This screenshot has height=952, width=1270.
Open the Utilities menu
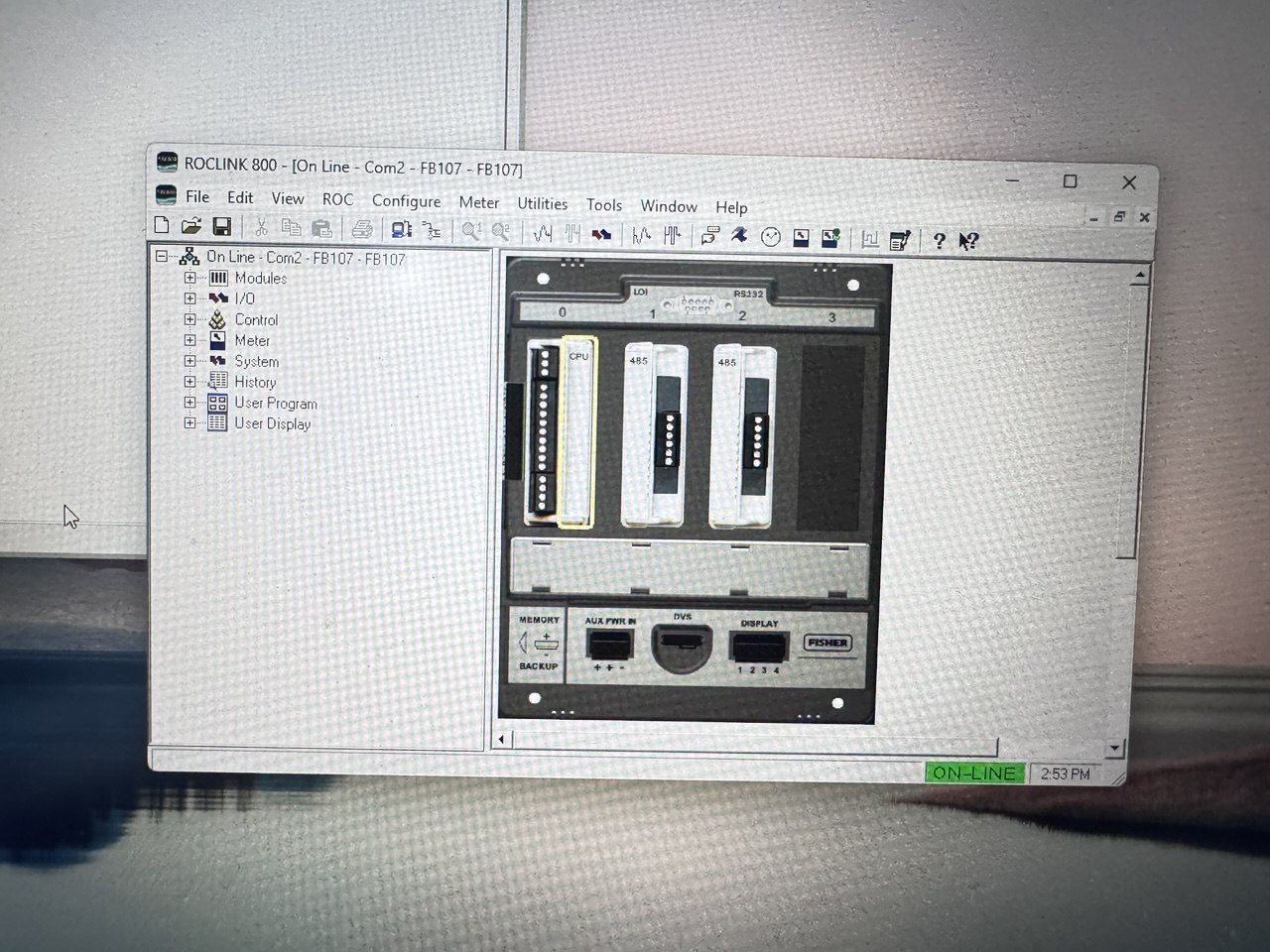(542, 203)
